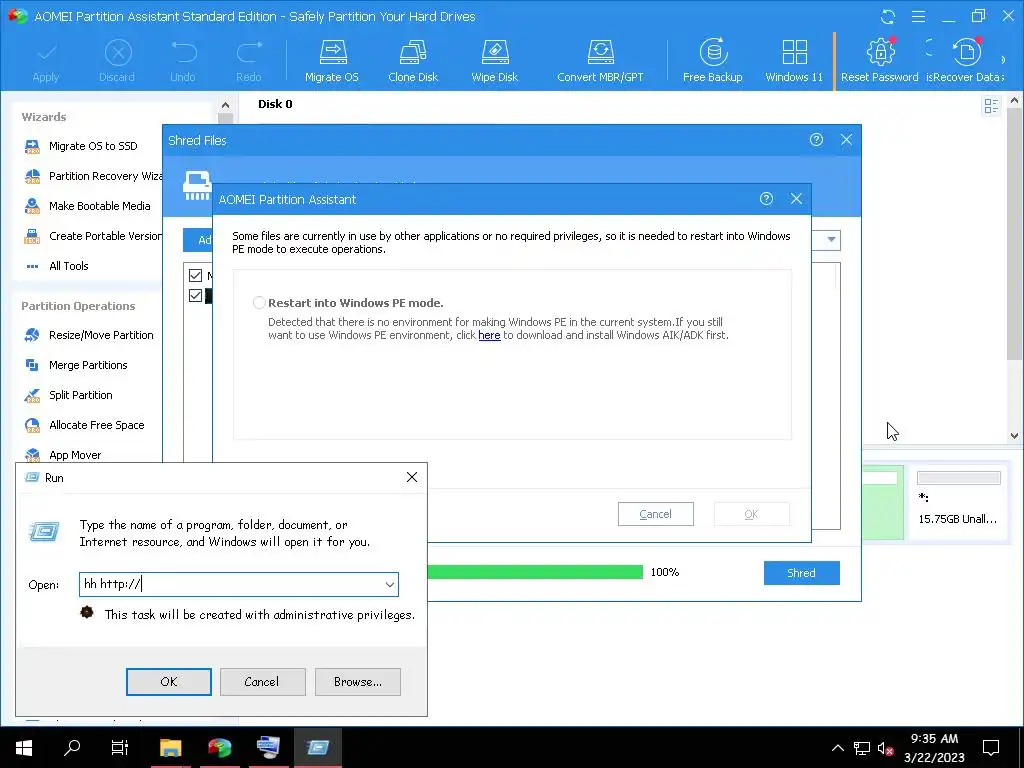This screenshot has width=1024, height=768.
Task: Expand the Run command history dropdown
Action: coord(390,584)
